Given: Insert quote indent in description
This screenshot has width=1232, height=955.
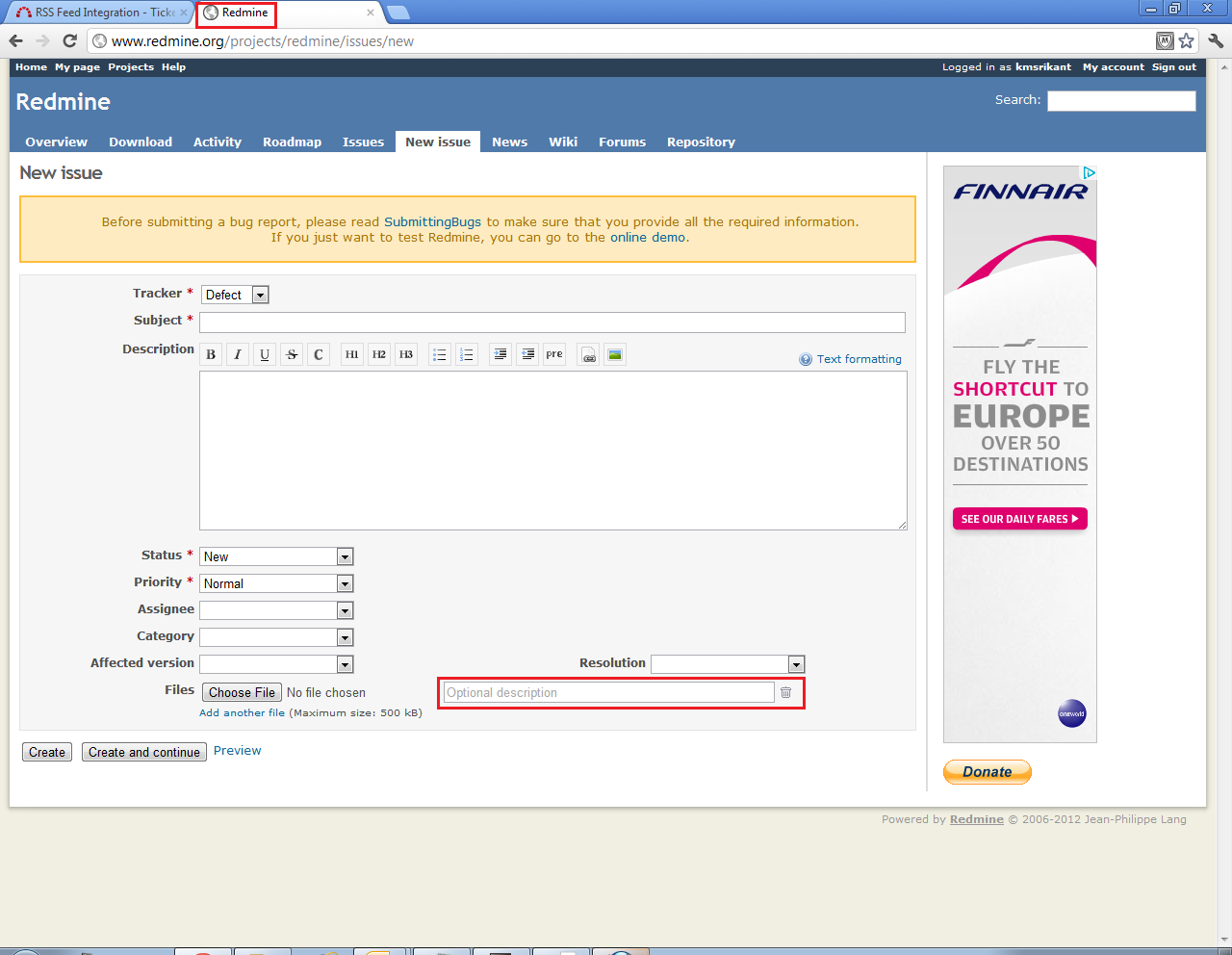Looking at the screenshot, I should pos(500,354).
